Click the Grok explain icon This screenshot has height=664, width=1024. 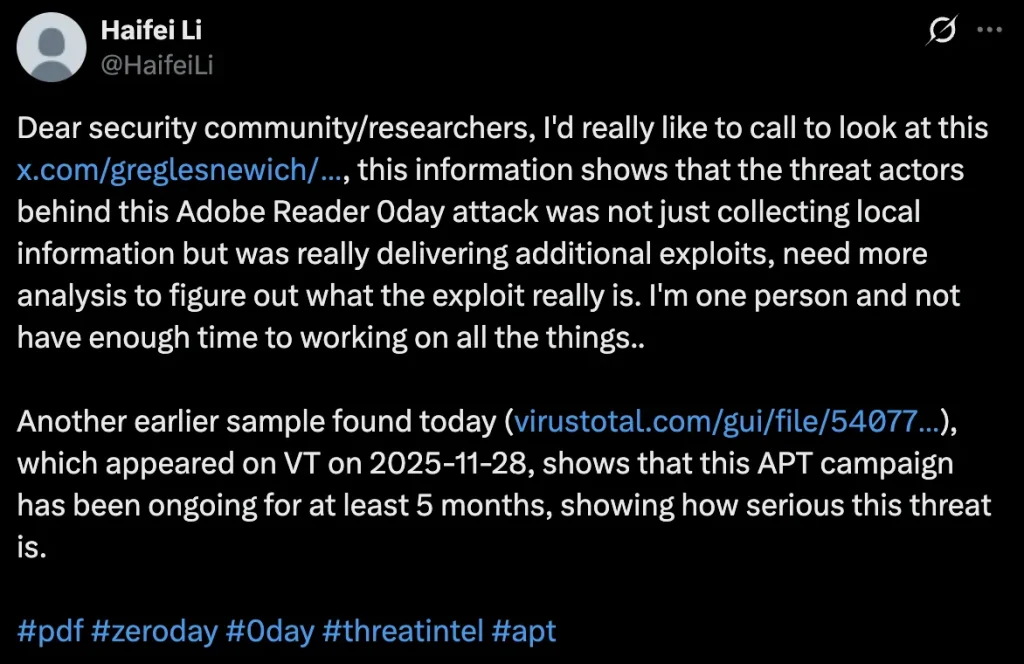[941, 33]
